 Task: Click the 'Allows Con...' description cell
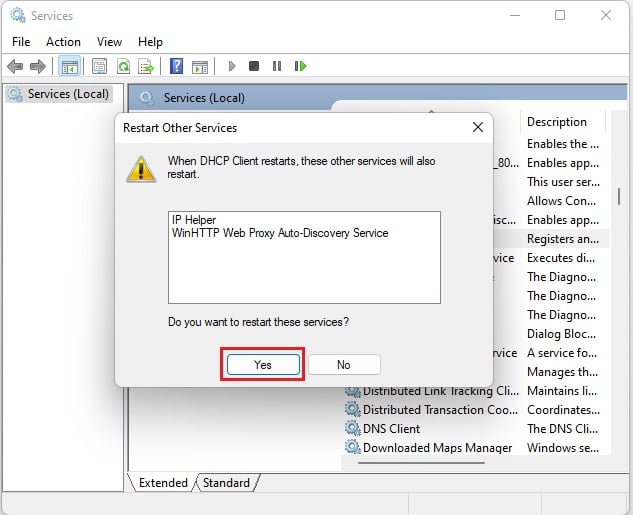[x=561, y=201]
